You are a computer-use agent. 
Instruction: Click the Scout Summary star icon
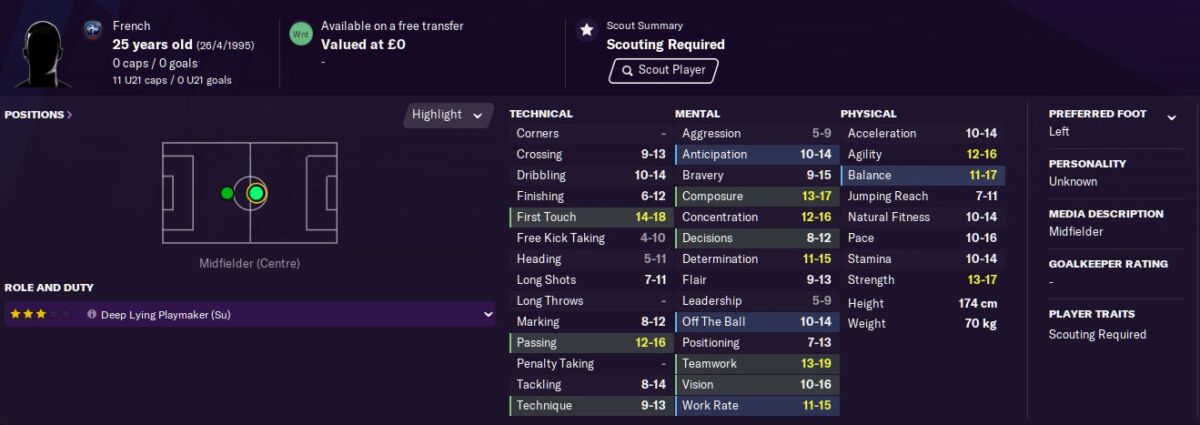[587, 30]
